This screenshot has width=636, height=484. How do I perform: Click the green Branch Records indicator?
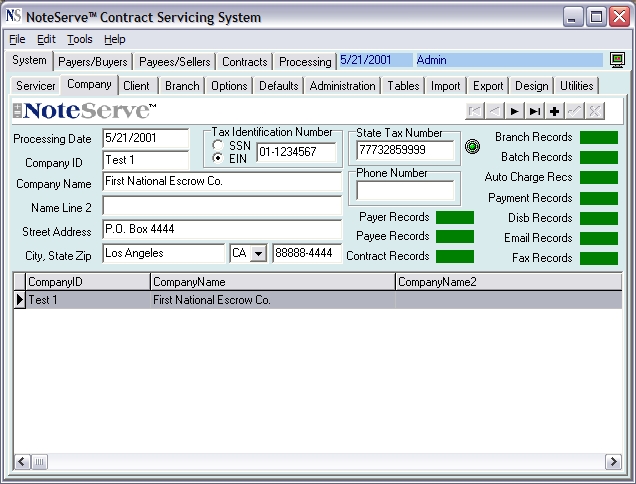tap(599, 138)
